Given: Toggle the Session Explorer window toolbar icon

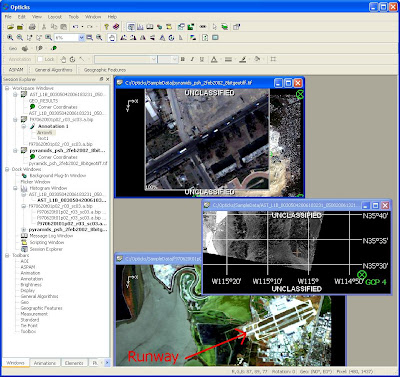Looking at the screenshot, I should pyautogui.click(x=131, y=27).
